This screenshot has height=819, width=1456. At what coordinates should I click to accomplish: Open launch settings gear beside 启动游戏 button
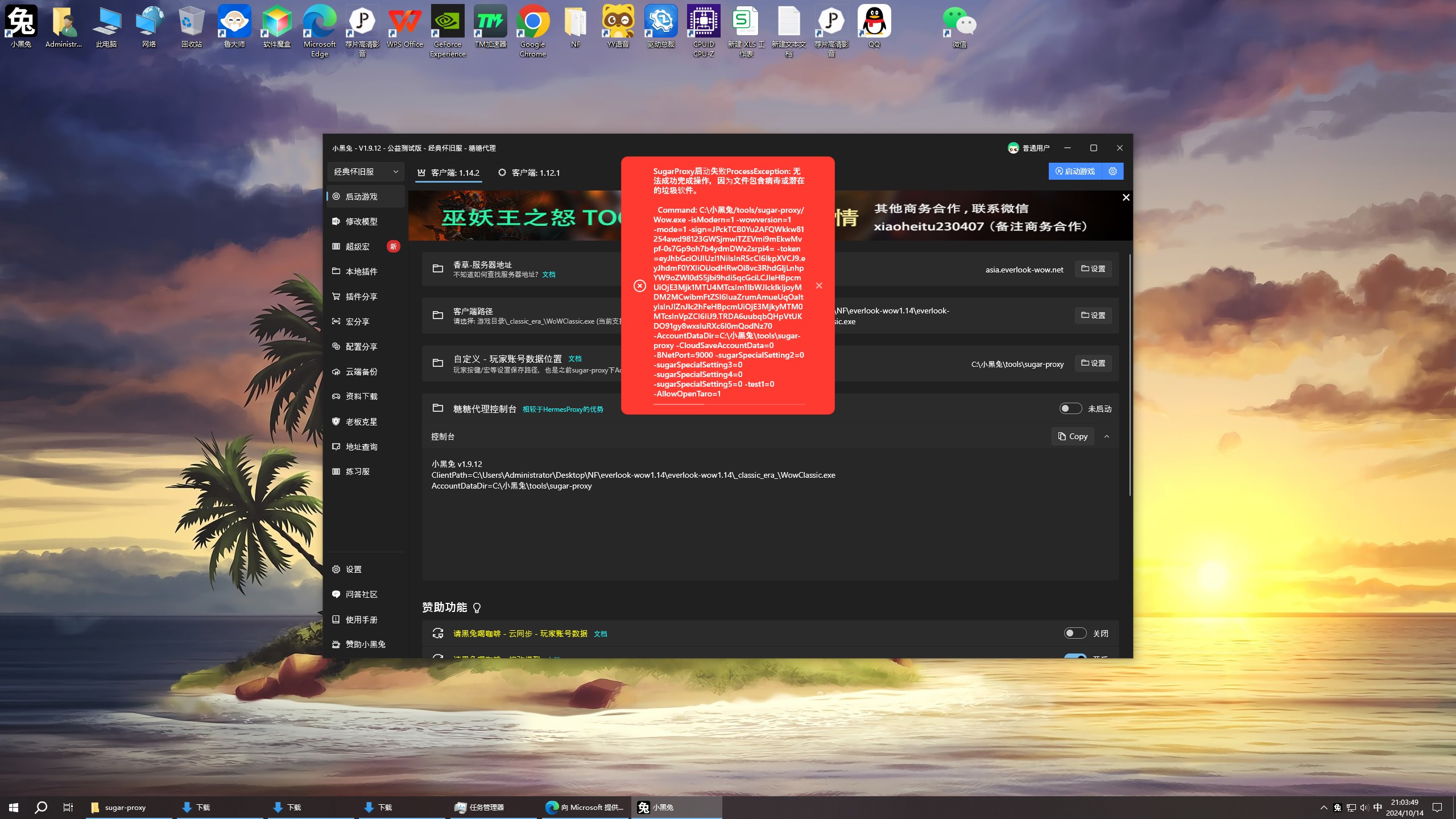pos(1113,171)
